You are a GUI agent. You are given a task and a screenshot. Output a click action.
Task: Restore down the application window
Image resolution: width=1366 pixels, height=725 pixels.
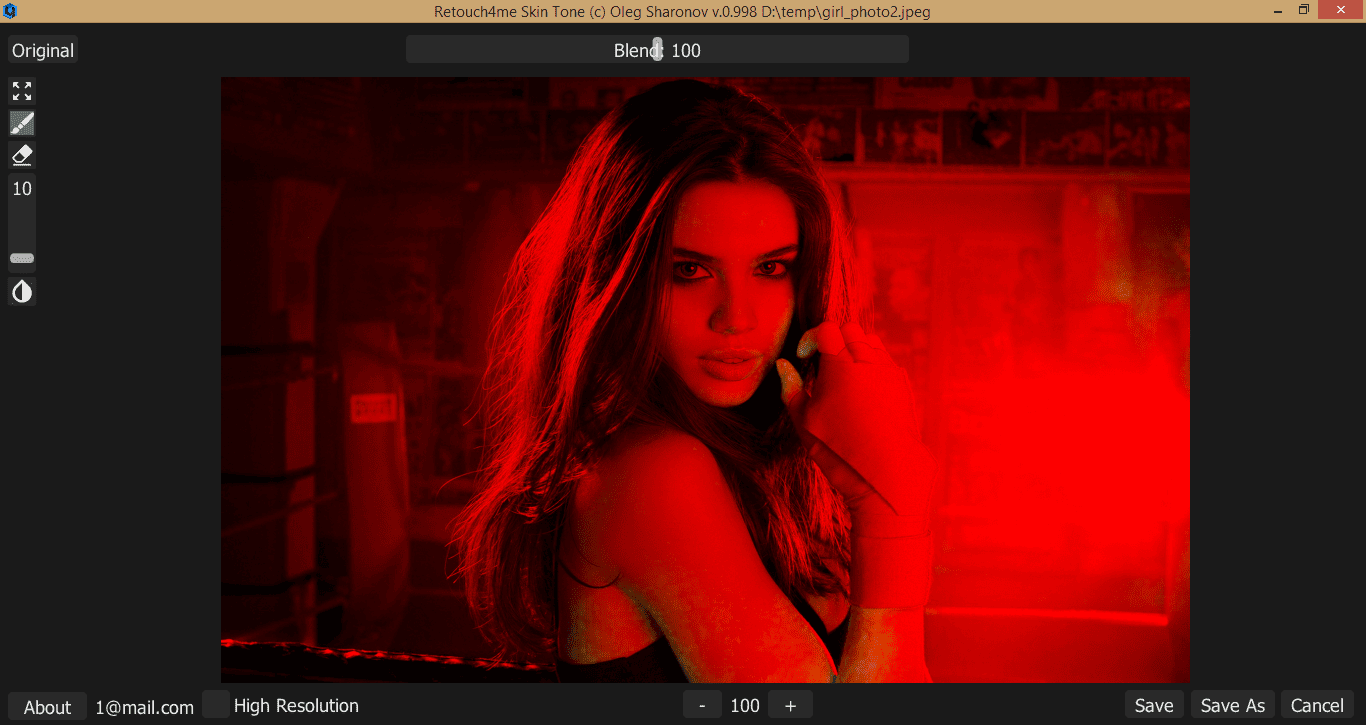pos(1303,10)
